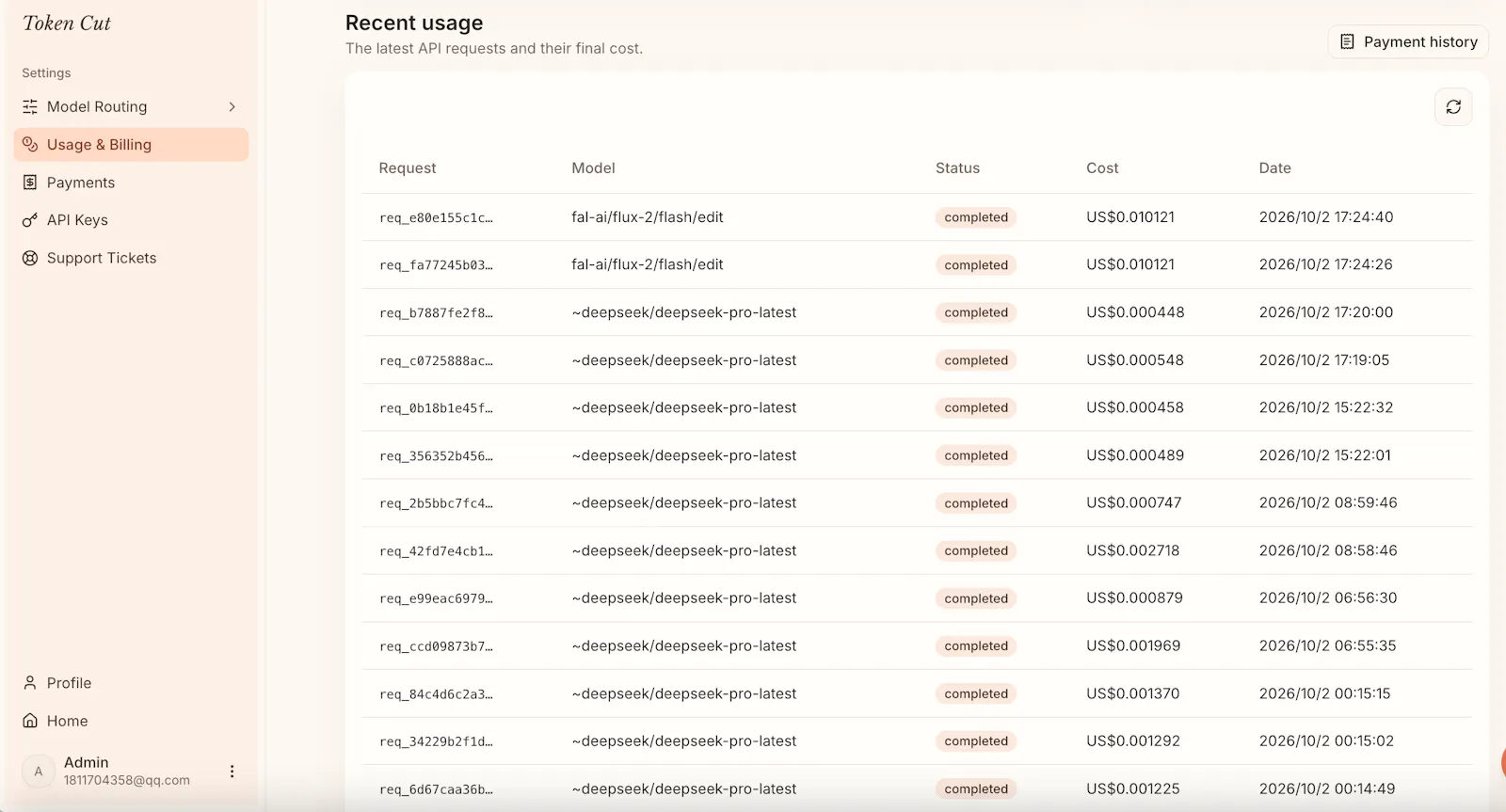The width and height of the screenshot is (1506, 812).
Task: Open Payment history
Action: 1408,42
